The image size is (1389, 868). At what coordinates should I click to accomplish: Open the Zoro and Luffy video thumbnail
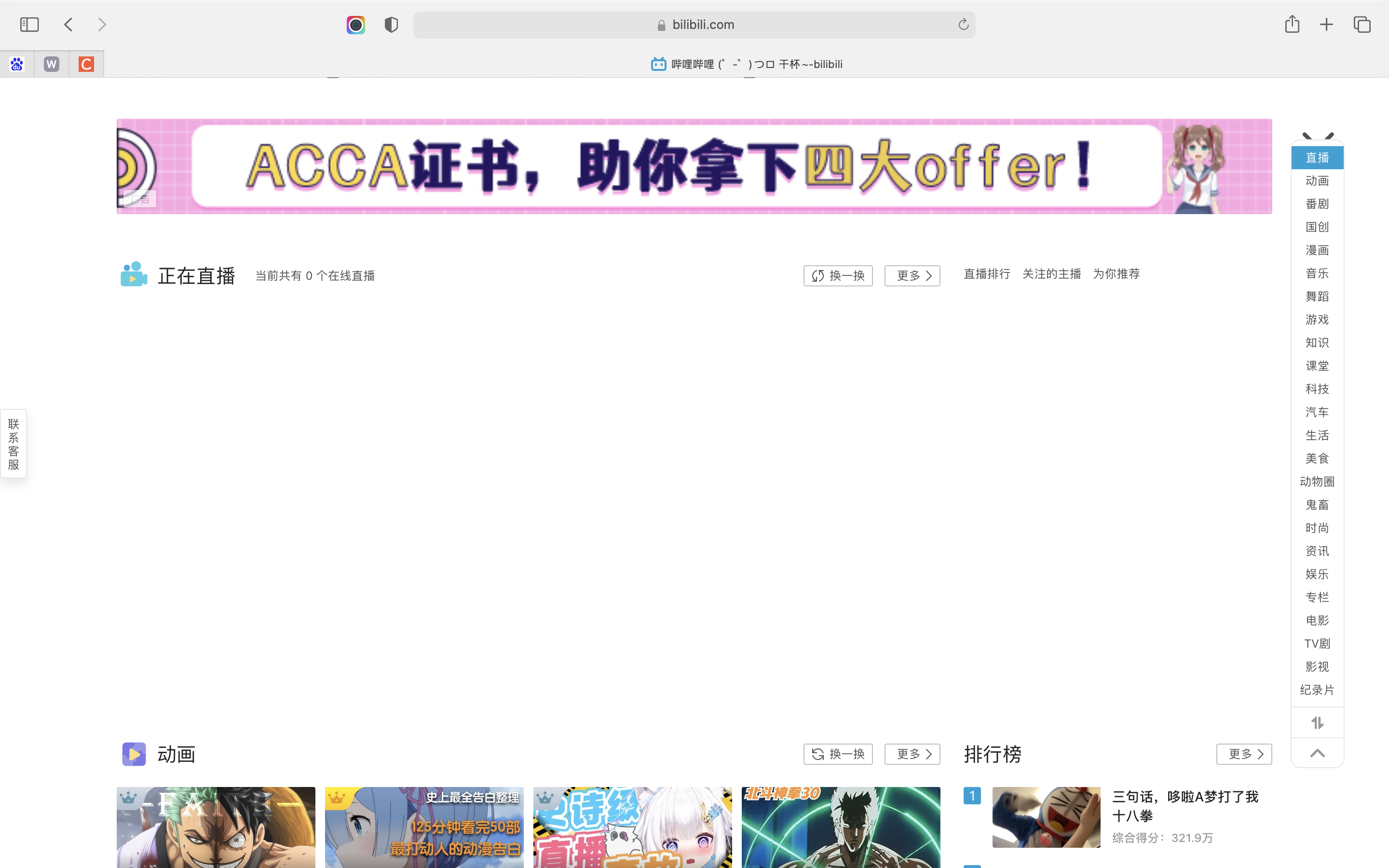(216, 827)
